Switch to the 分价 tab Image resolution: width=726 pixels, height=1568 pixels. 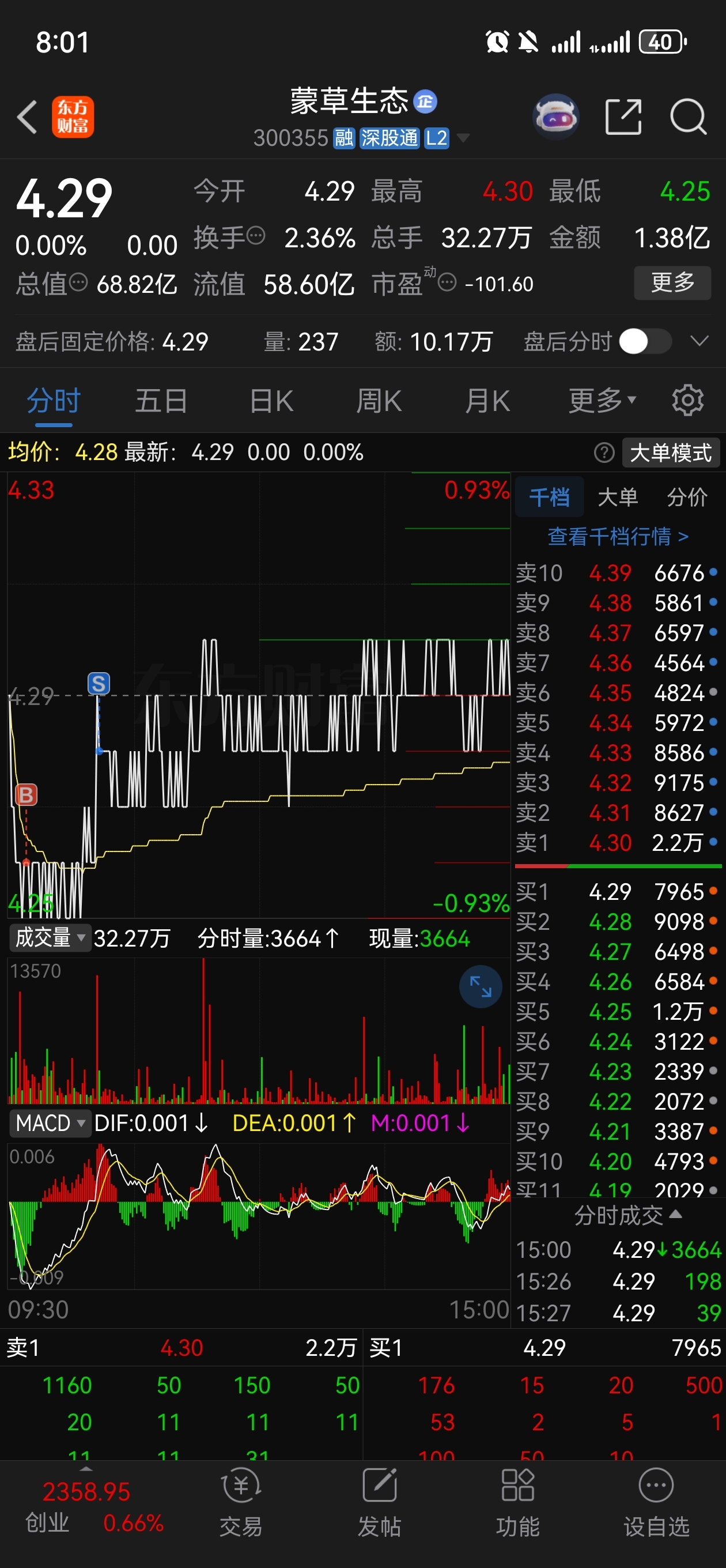click(687, 497)
